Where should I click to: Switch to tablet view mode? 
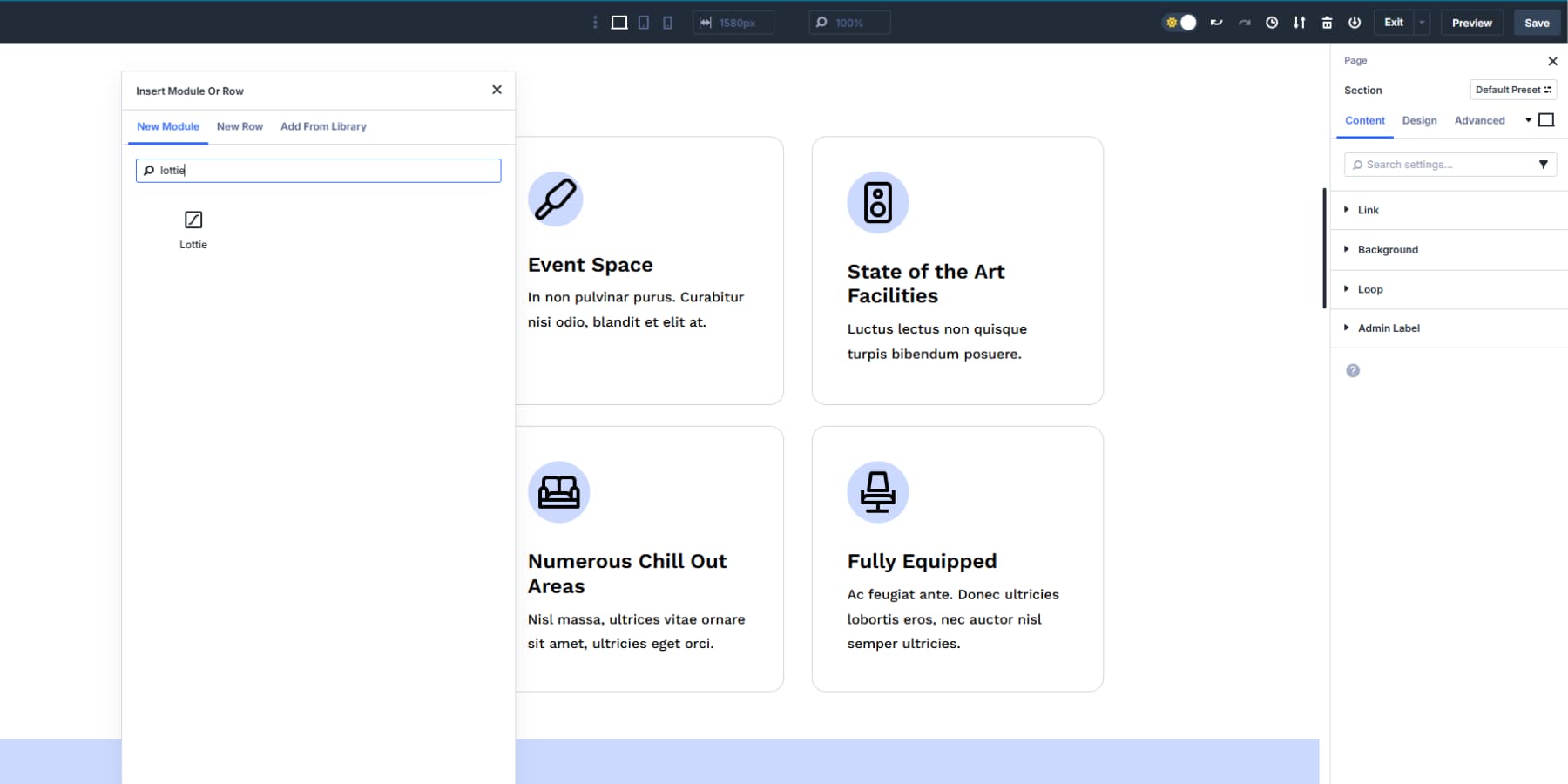[x=643, y=22]
